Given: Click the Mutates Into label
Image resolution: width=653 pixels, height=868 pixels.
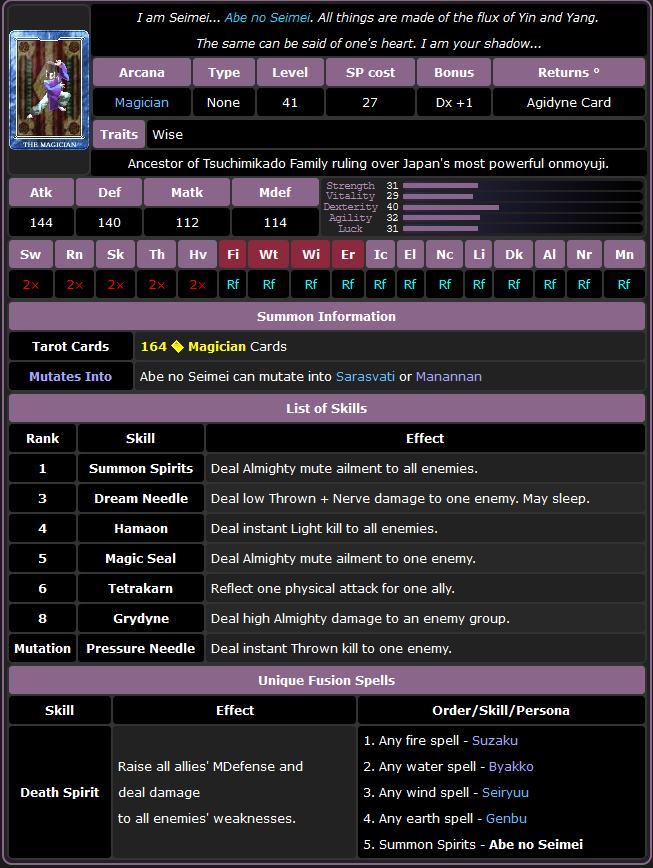Looking at the screenshot, I should coord(70,377).
